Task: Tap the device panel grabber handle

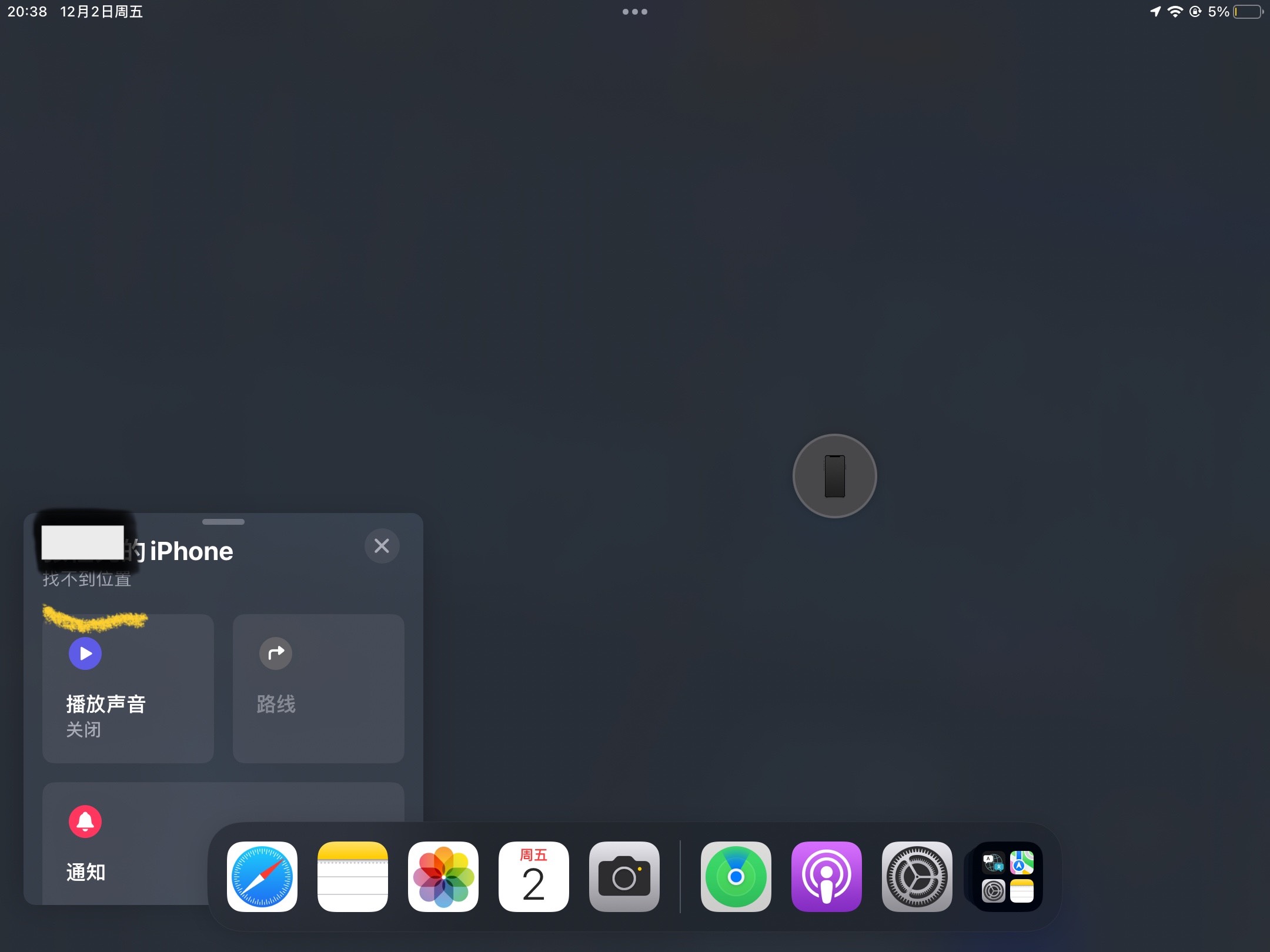Action: (223, 521)
